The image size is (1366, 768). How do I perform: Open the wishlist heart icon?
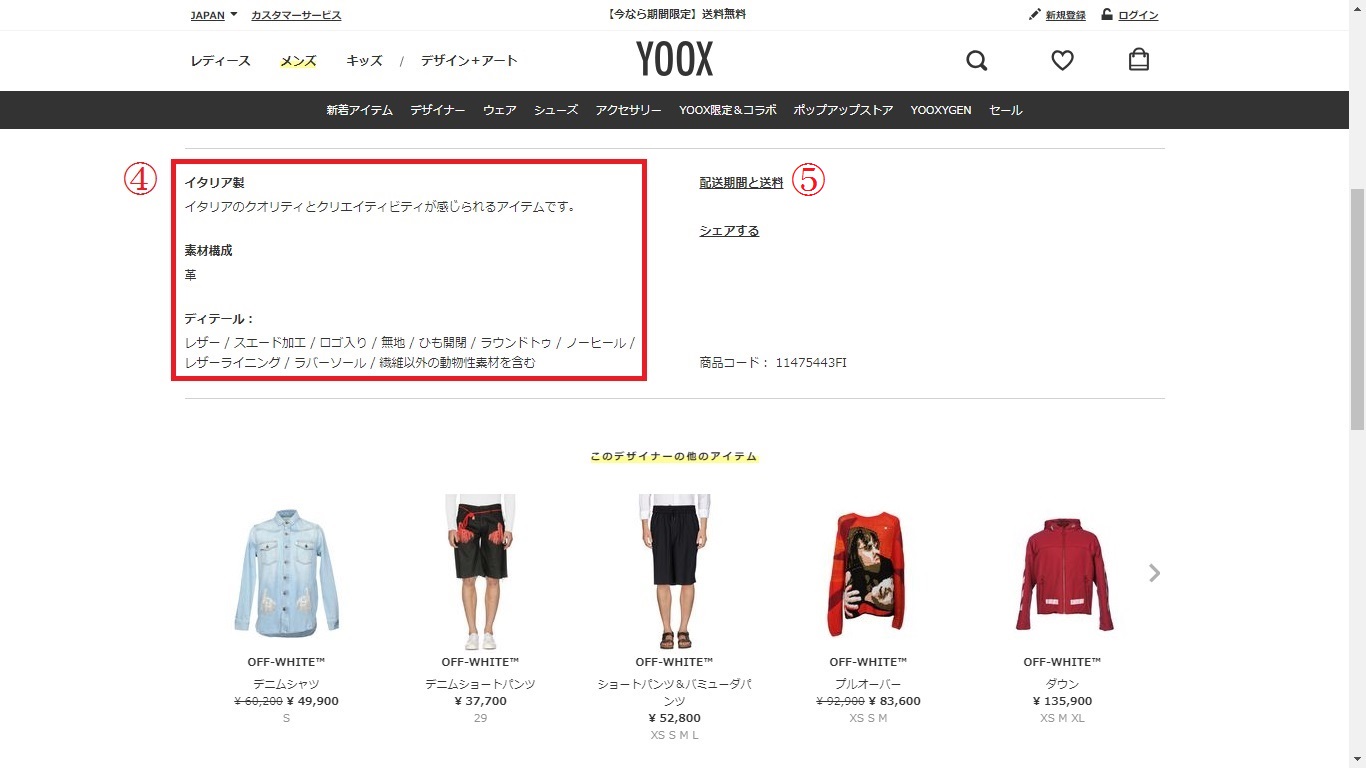click(1062, 61)
